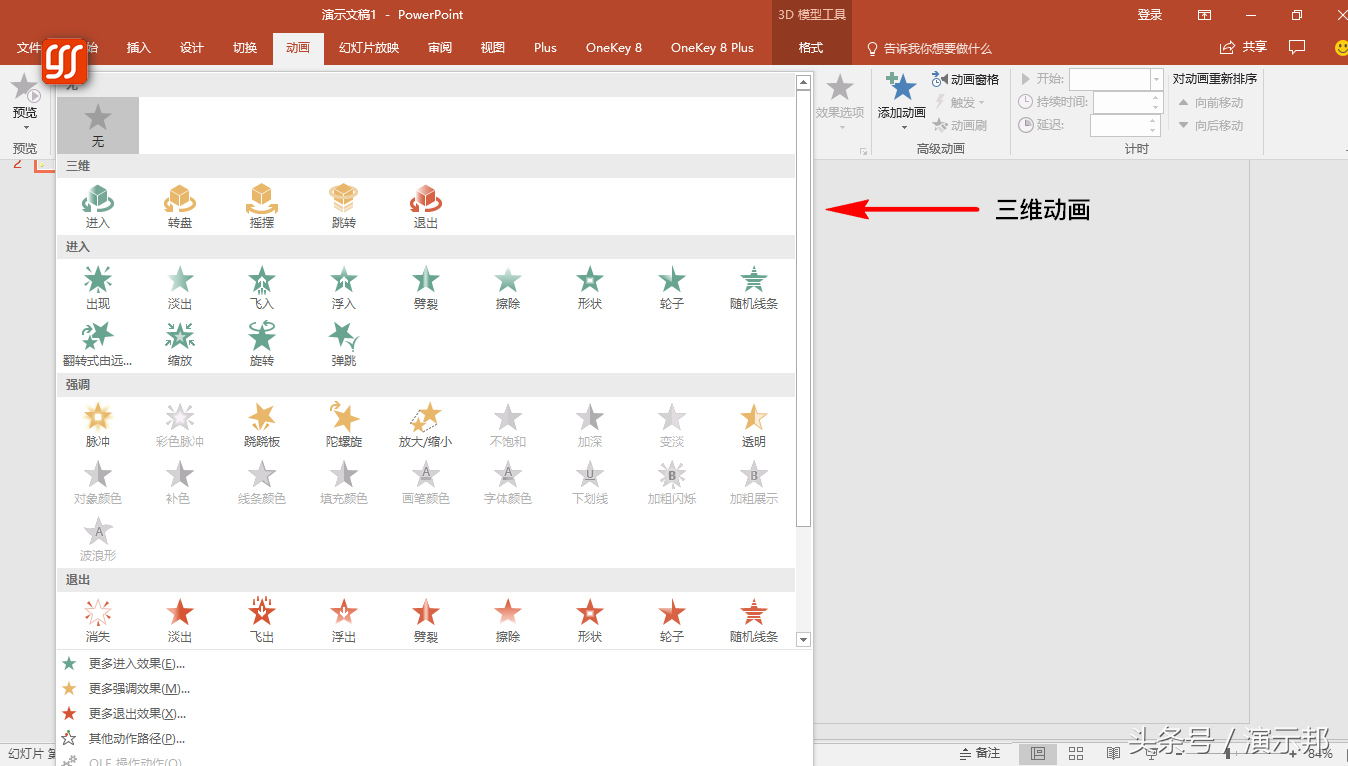Switch to slide sorter view
Image resolution: width=1348 pixels, height=766 pixels.
1076,753
